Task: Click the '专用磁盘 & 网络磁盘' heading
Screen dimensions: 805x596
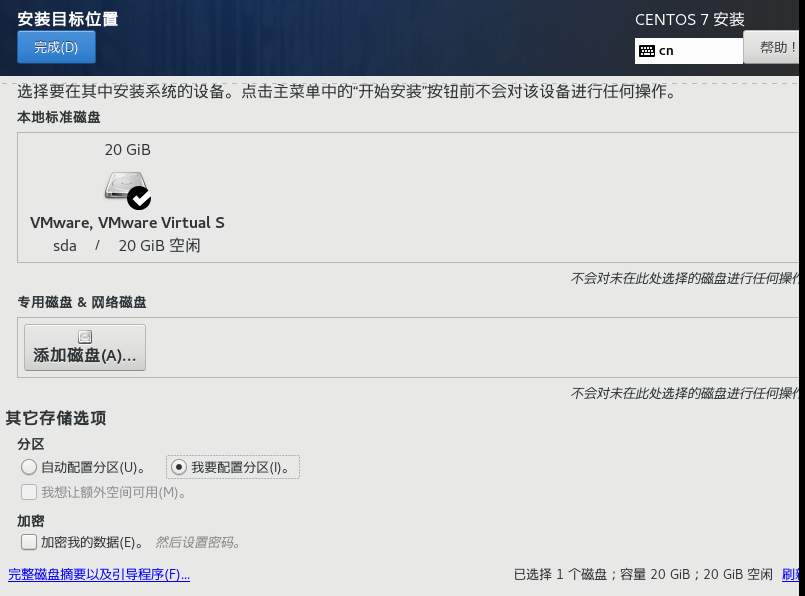Action: pyautogui.click(x=82, y=302)
